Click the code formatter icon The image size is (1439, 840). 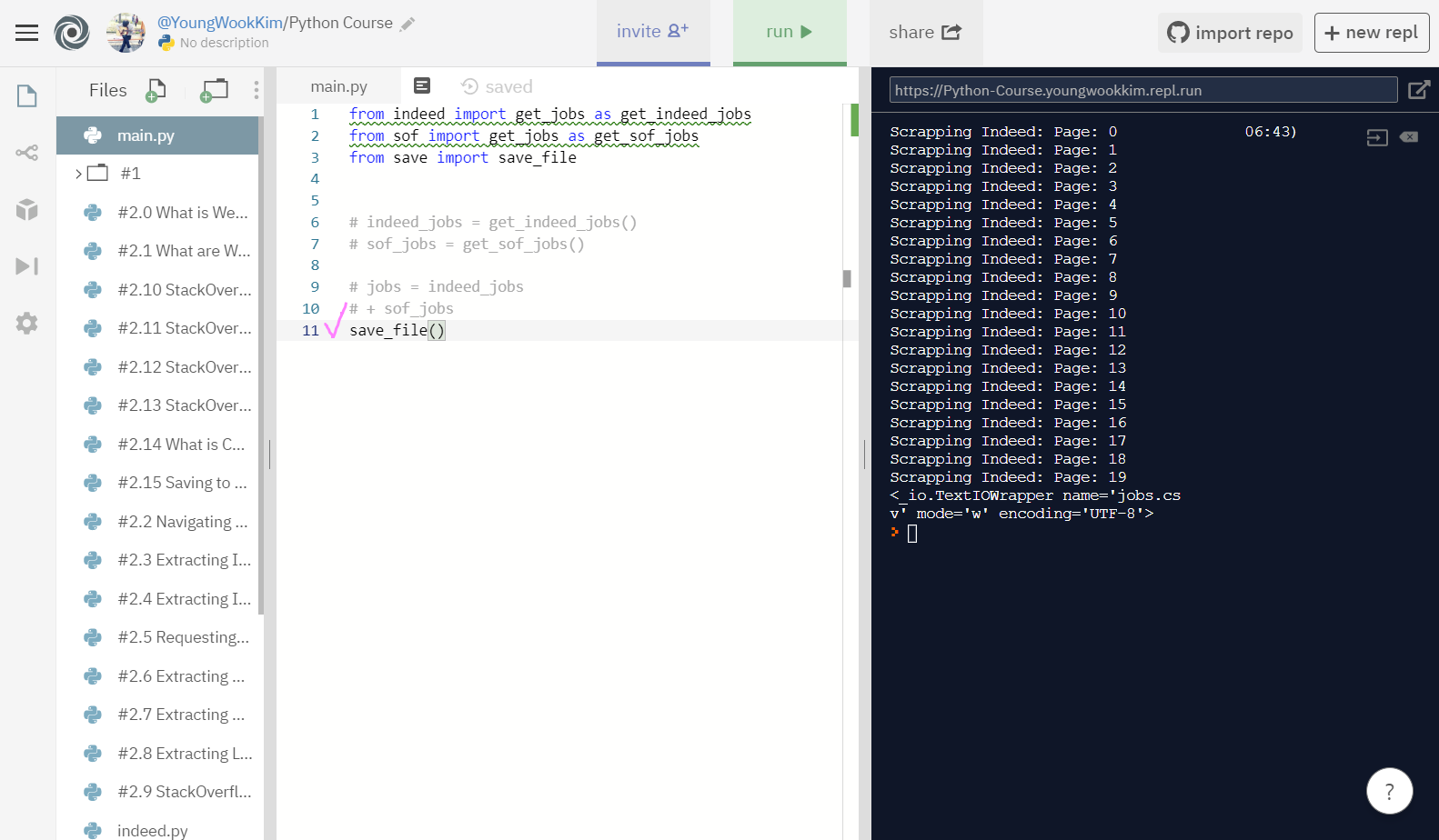422,85
